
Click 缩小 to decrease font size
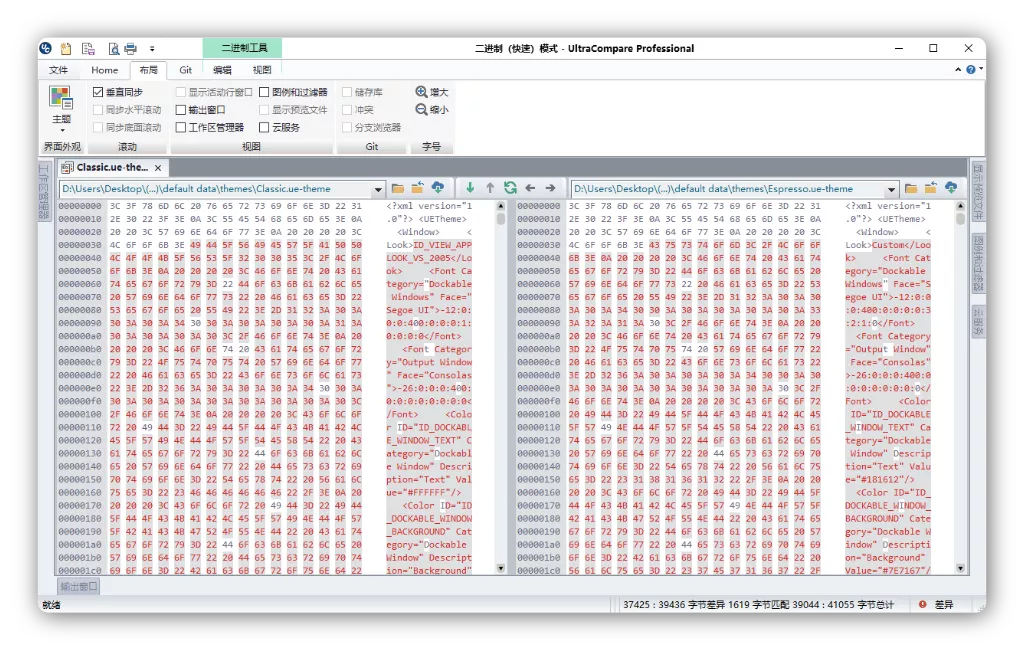pos(431,110)
